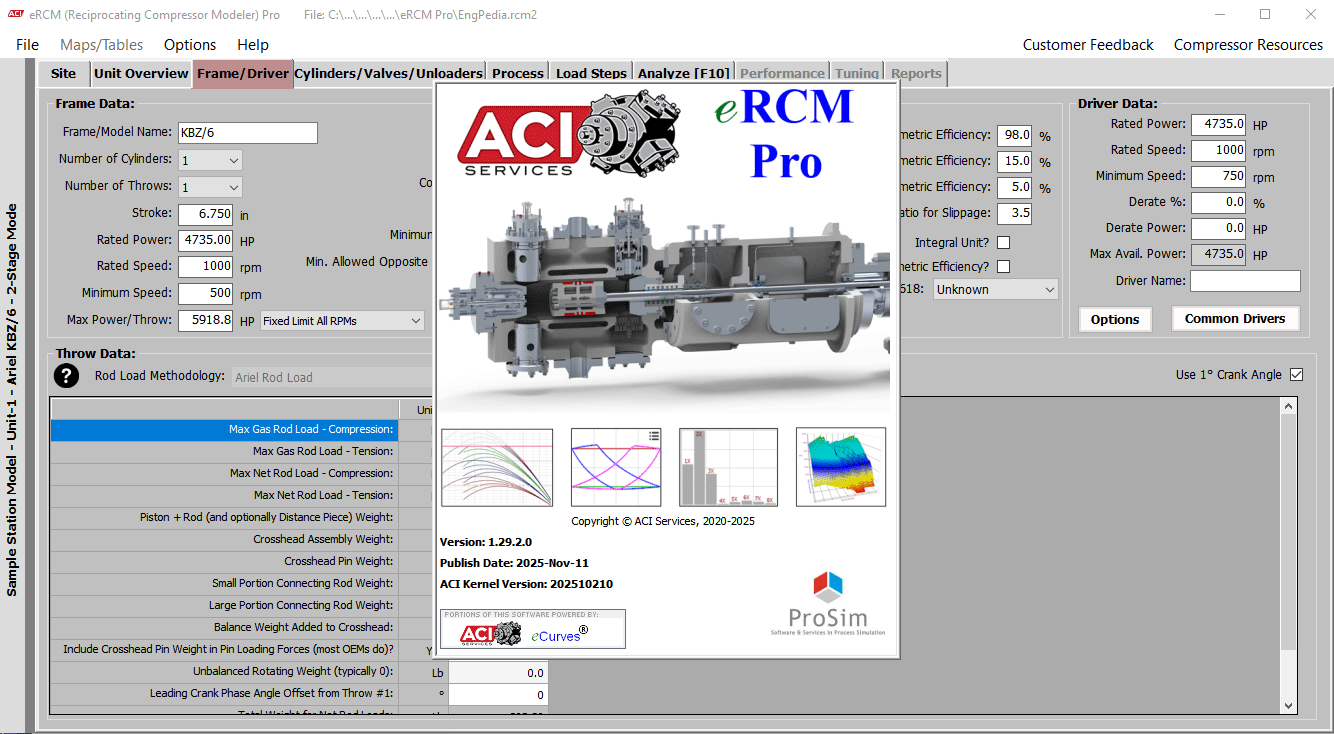
Task: Click Customer Feedback link
Action: tap(1088, 45)
